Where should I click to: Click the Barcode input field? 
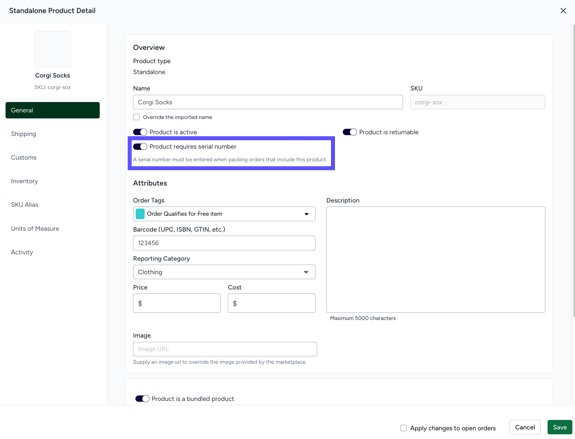[224, 243]
